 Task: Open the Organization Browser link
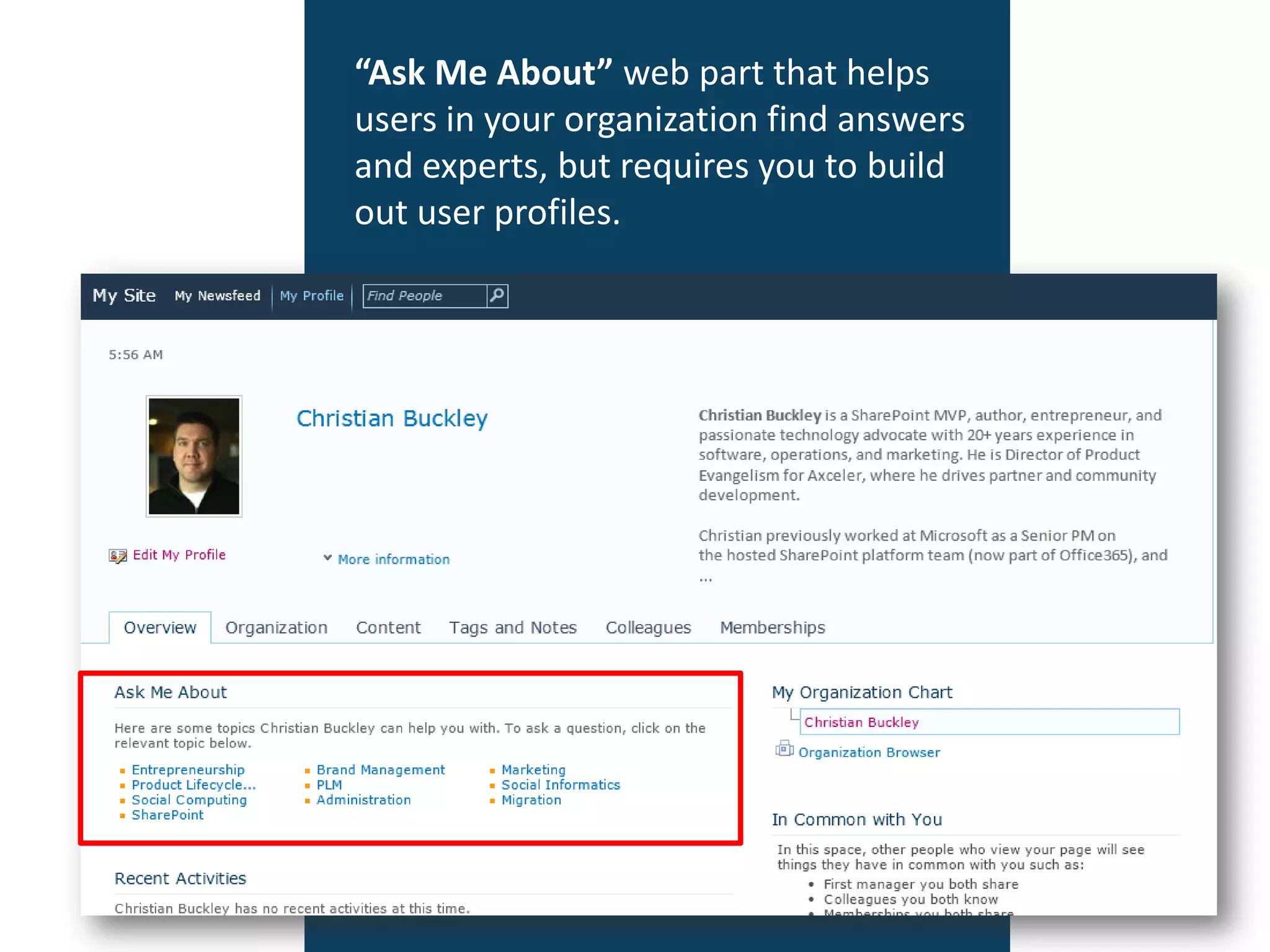(x=869, y=752)
